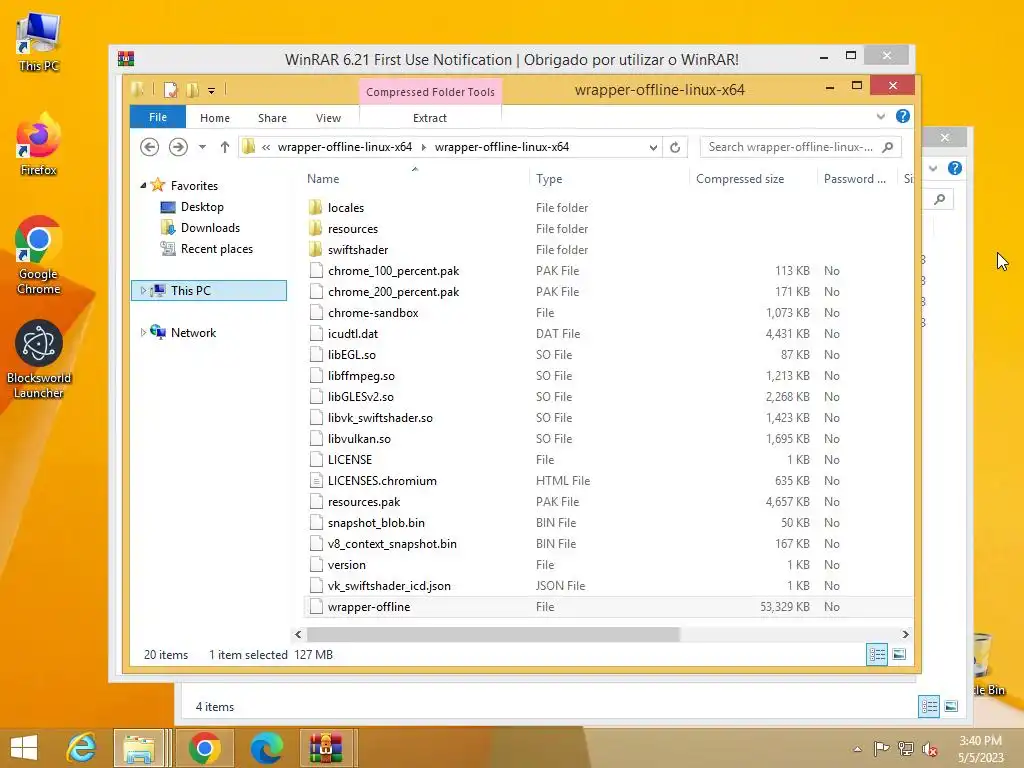Click the Explorer Forward arrow button
Screen dimensions: 1024x768
click(178, 147)
